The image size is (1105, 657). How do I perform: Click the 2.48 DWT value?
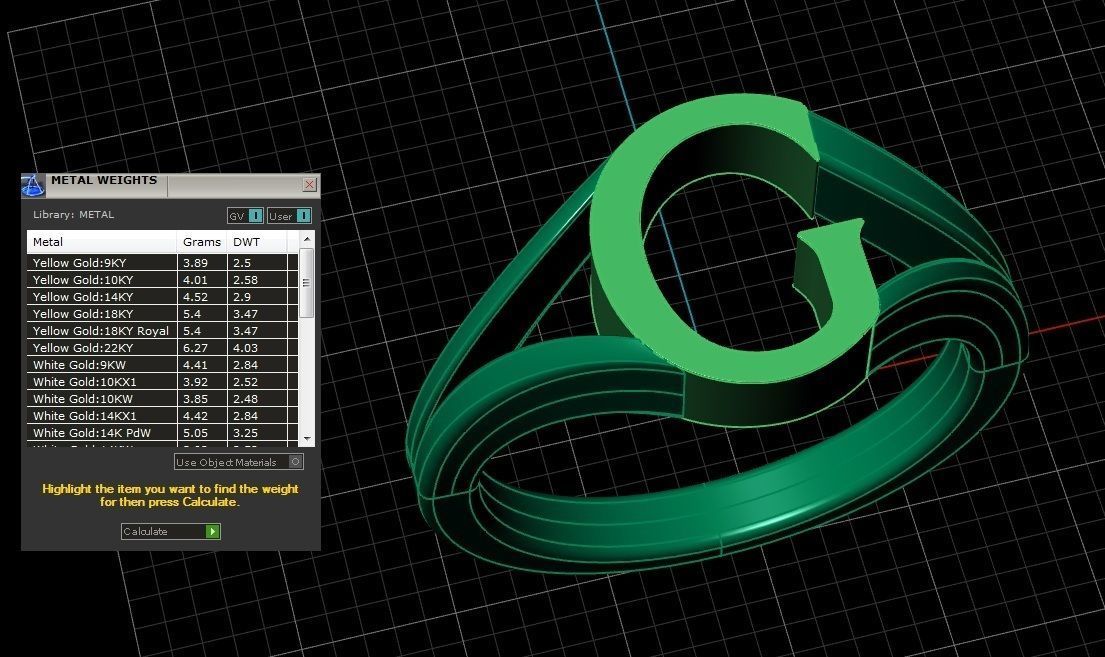(245, 398)
